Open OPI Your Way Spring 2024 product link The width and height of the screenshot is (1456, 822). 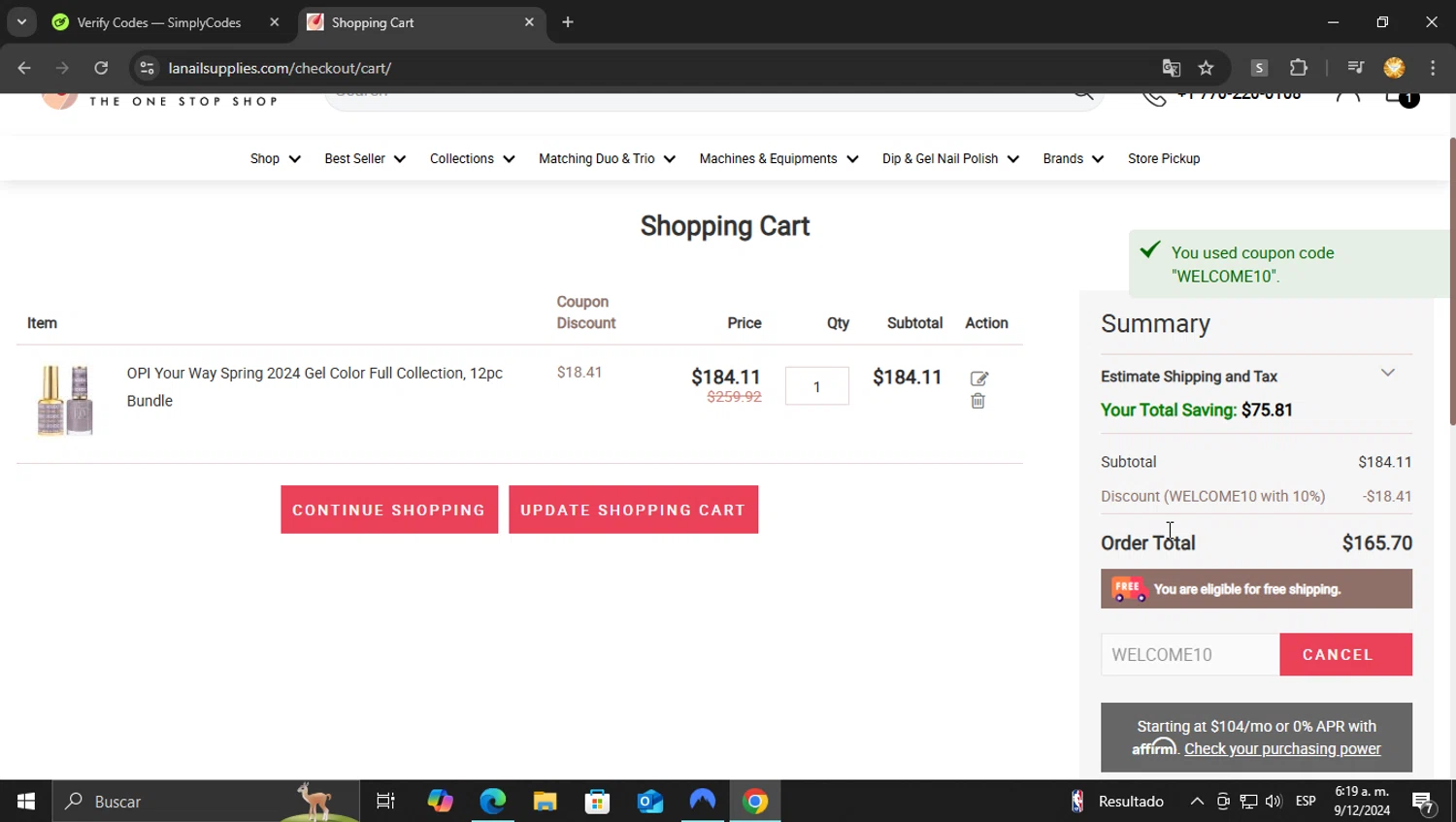[x=314, y=386]
